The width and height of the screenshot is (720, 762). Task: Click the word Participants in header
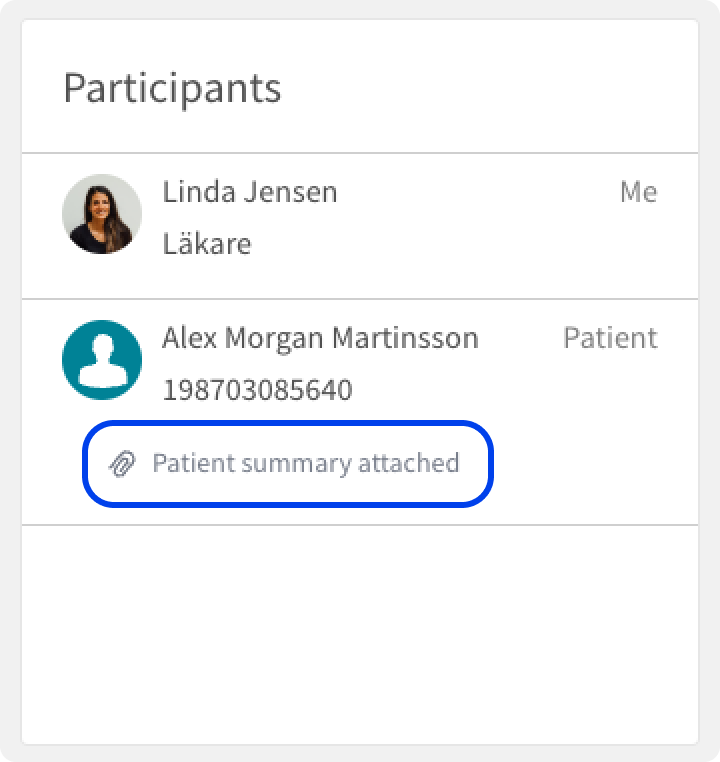pos(172,89)
